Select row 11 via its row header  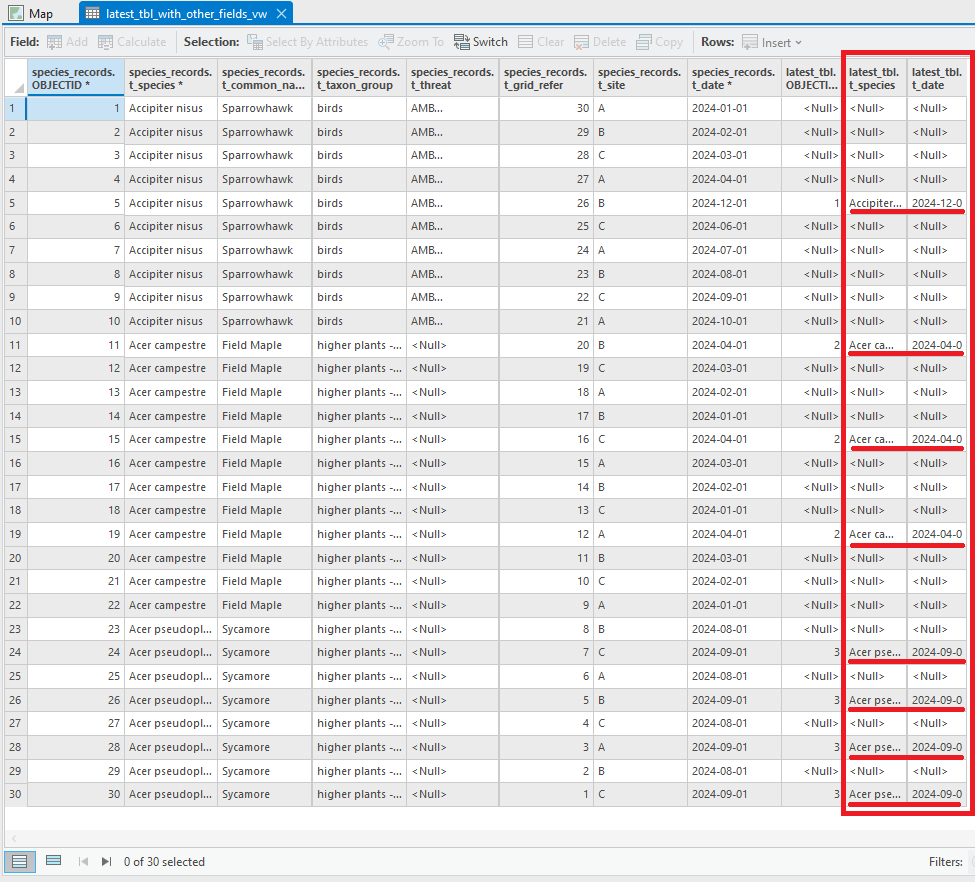(x=16, y=345)
